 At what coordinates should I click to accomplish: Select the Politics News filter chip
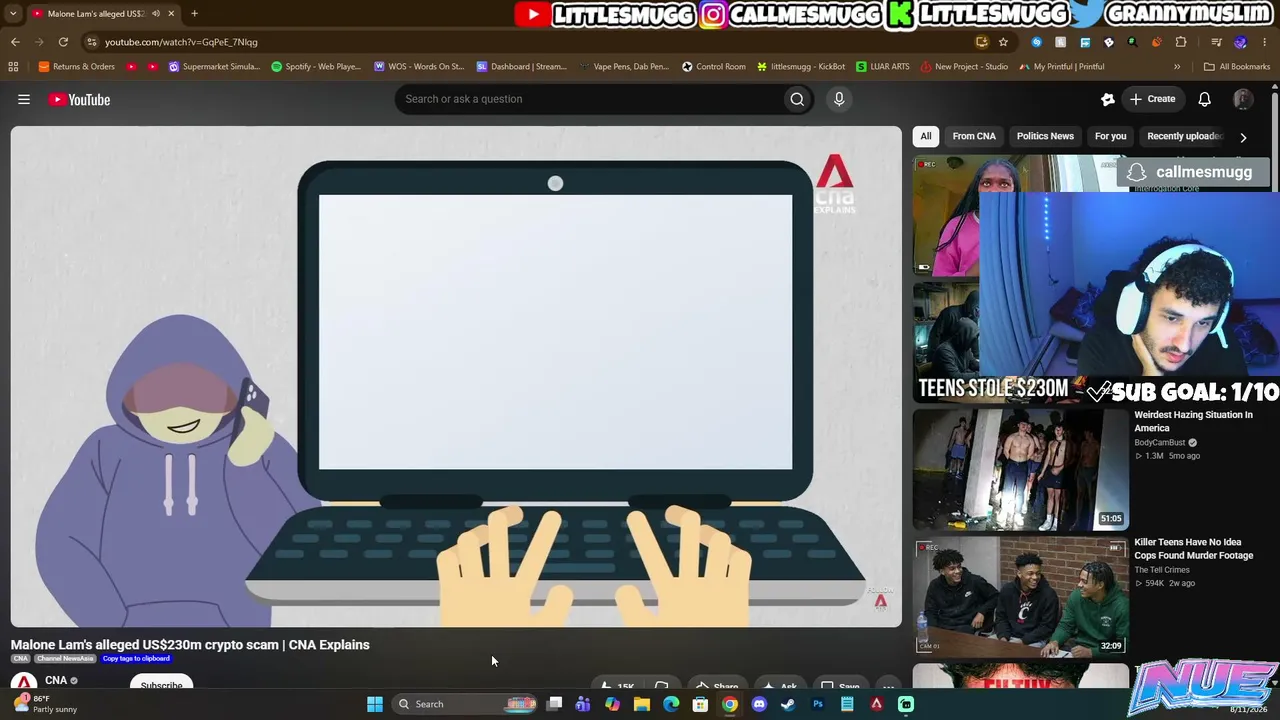(x=1045, y=136)
